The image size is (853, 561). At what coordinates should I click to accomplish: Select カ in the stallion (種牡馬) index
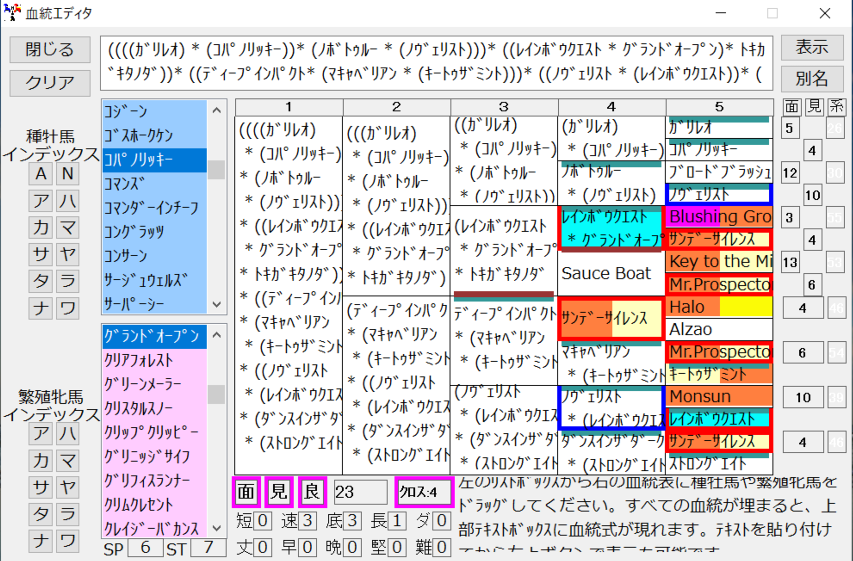(41, 227)
